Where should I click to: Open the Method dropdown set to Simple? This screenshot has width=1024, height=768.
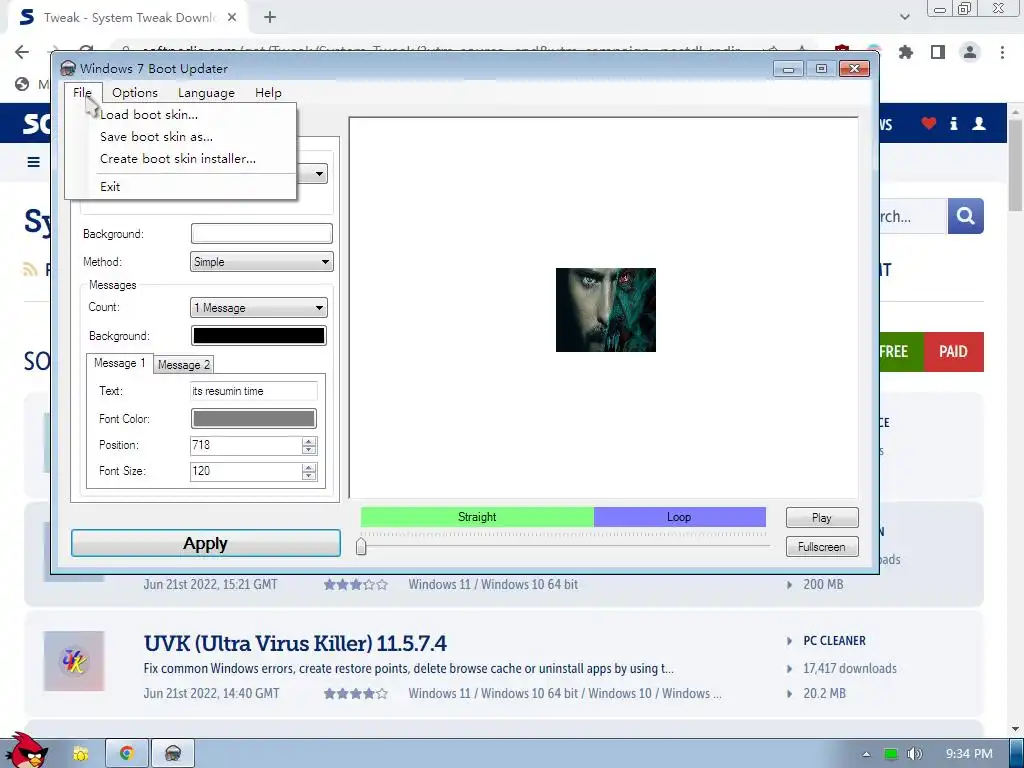(x=261, y=262)
